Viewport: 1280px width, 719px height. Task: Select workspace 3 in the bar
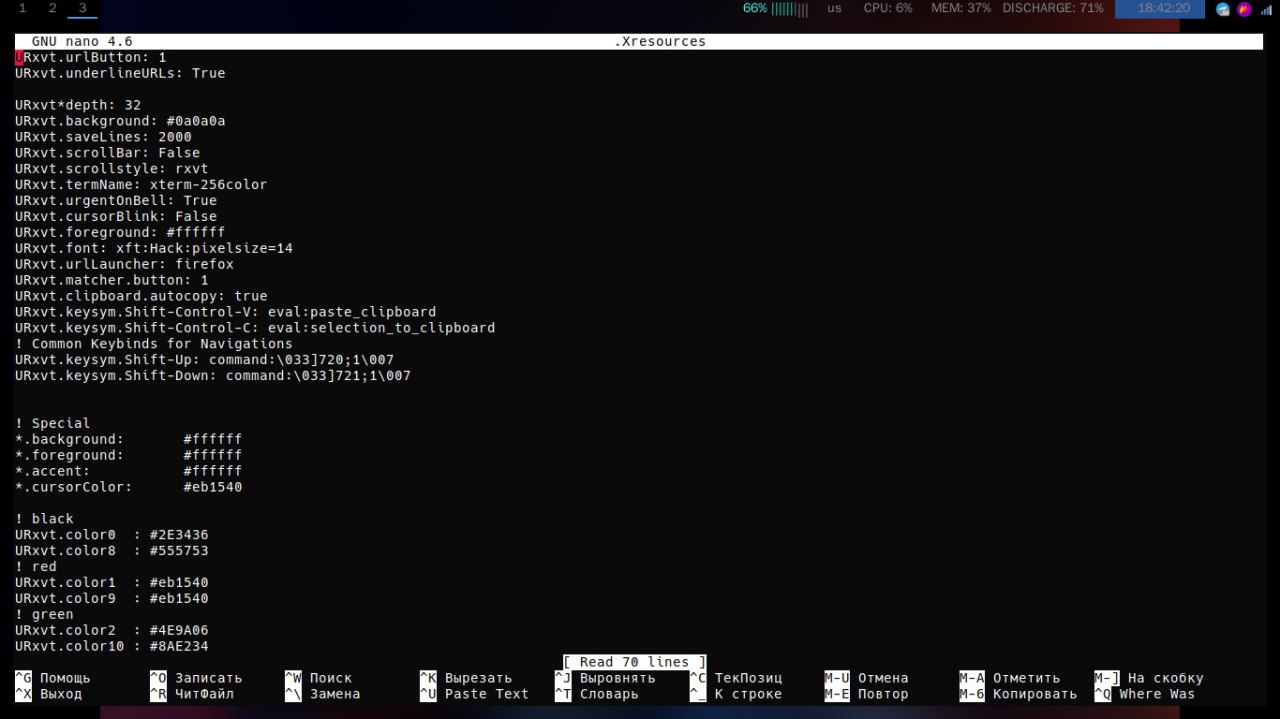point(82,8)
